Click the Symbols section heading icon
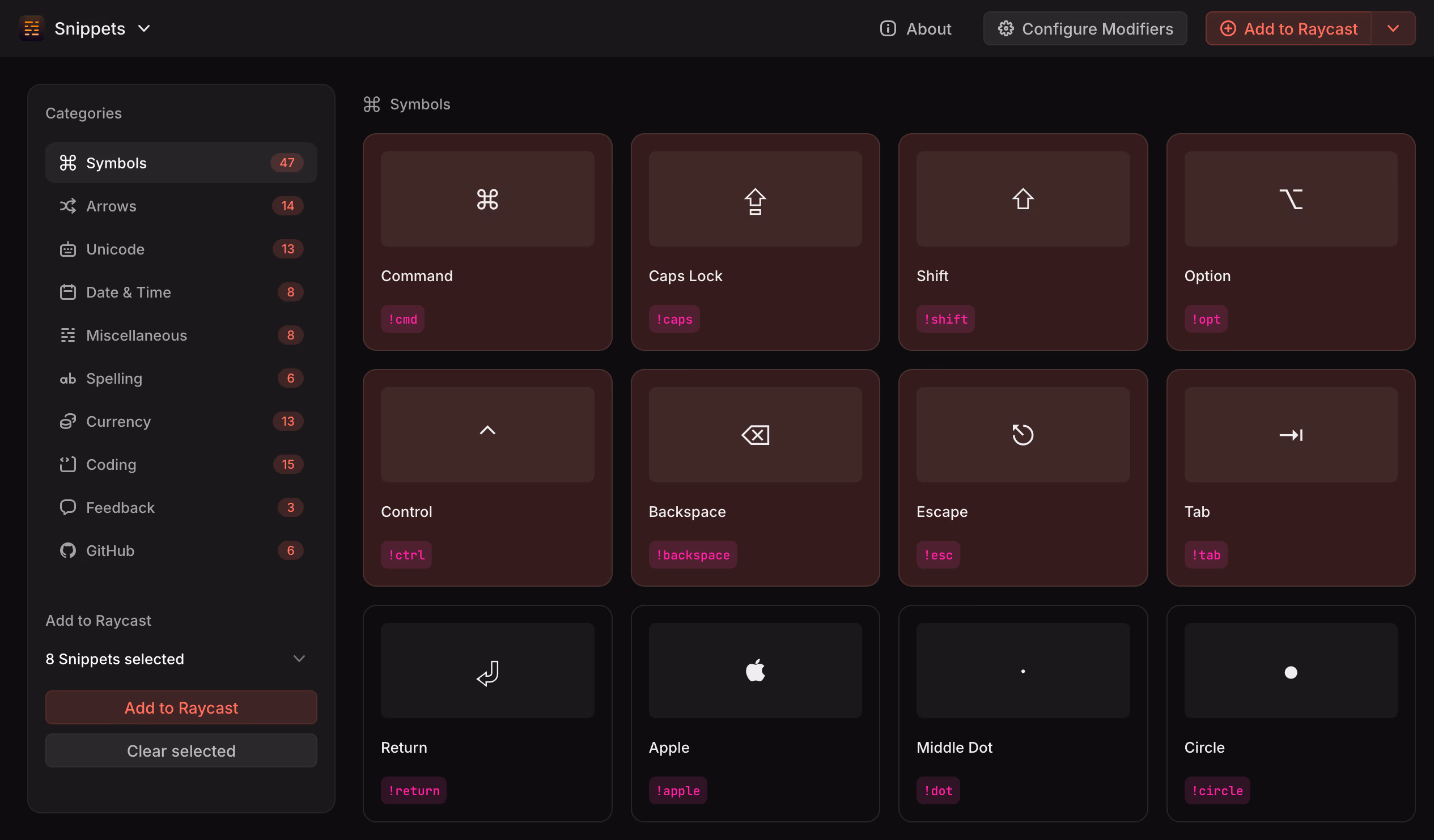Image resolution: width=1434 pixels, height=840 pixels. coord(372,104)
